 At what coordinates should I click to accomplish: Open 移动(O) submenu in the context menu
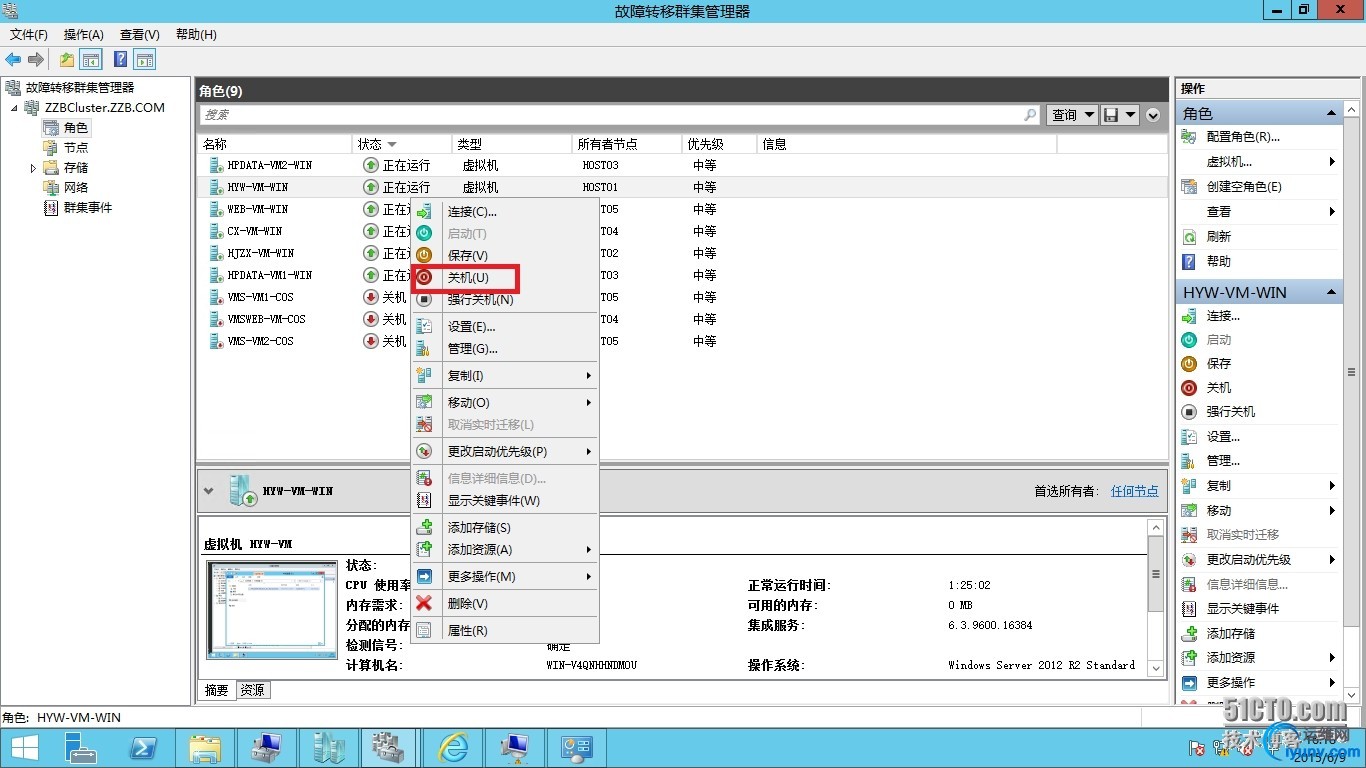click(505, 402)
